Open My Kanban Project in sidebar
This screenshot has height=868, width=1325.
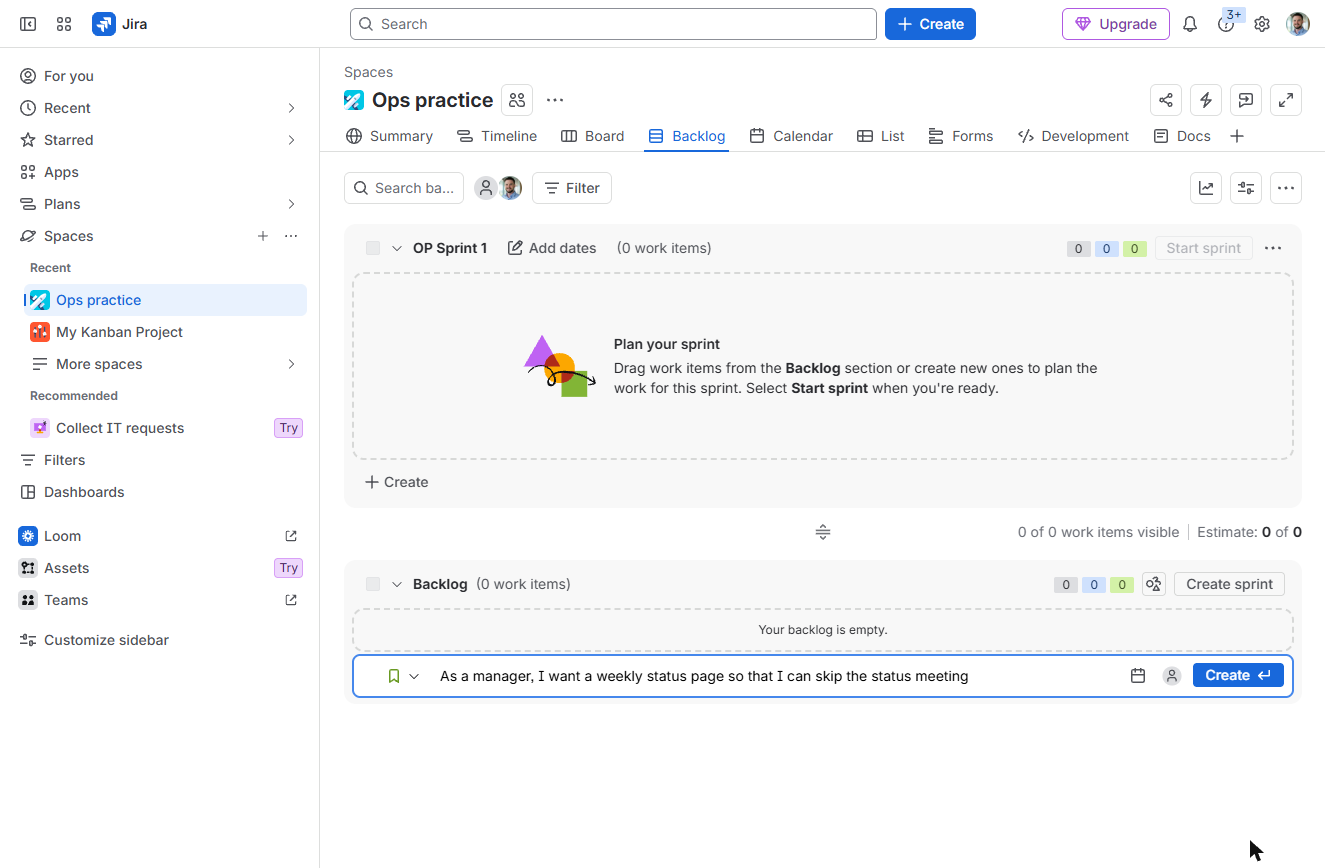[x=165, y=332]
